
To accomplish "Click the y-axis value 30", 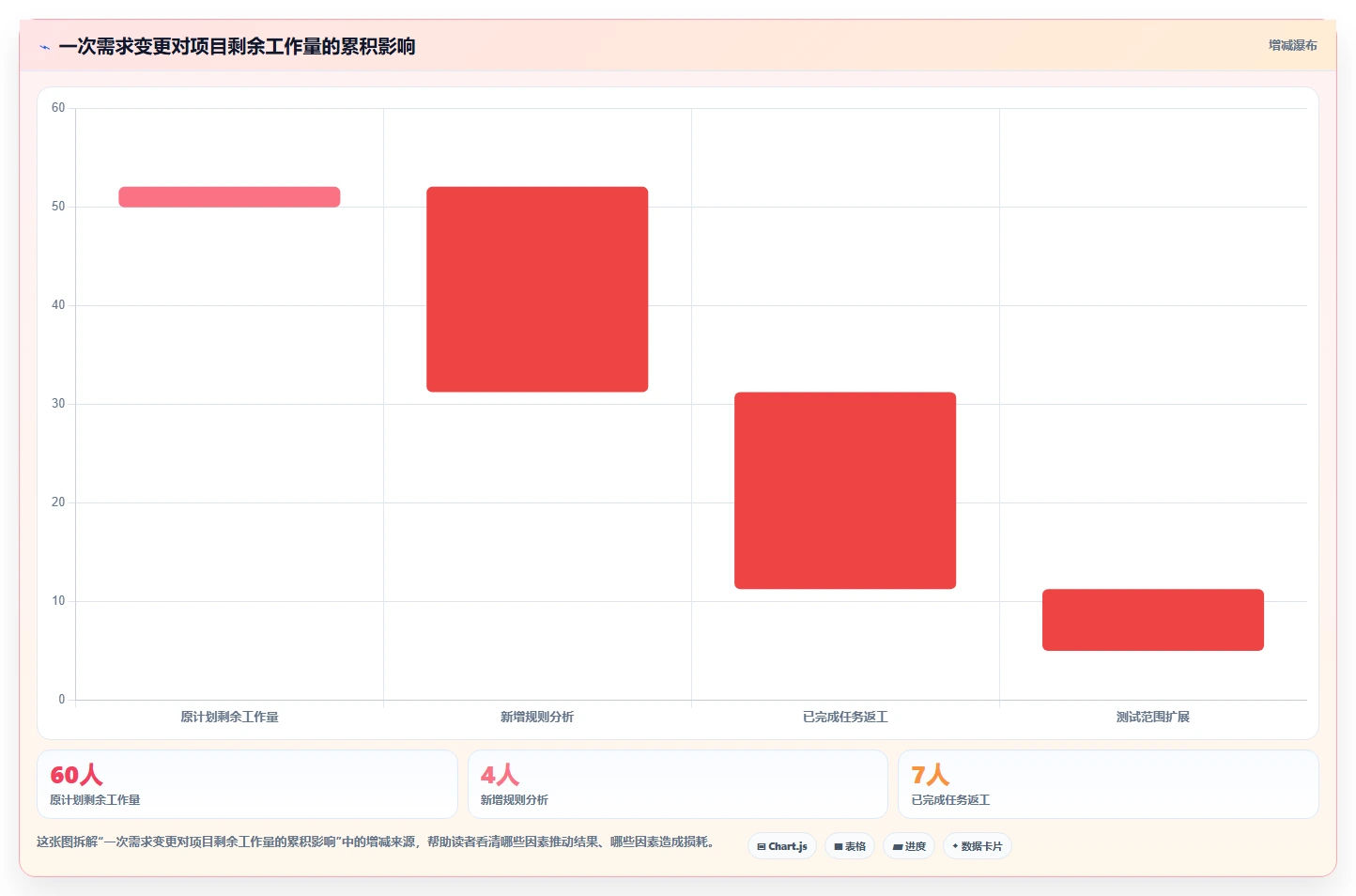I will coord(58,404).
